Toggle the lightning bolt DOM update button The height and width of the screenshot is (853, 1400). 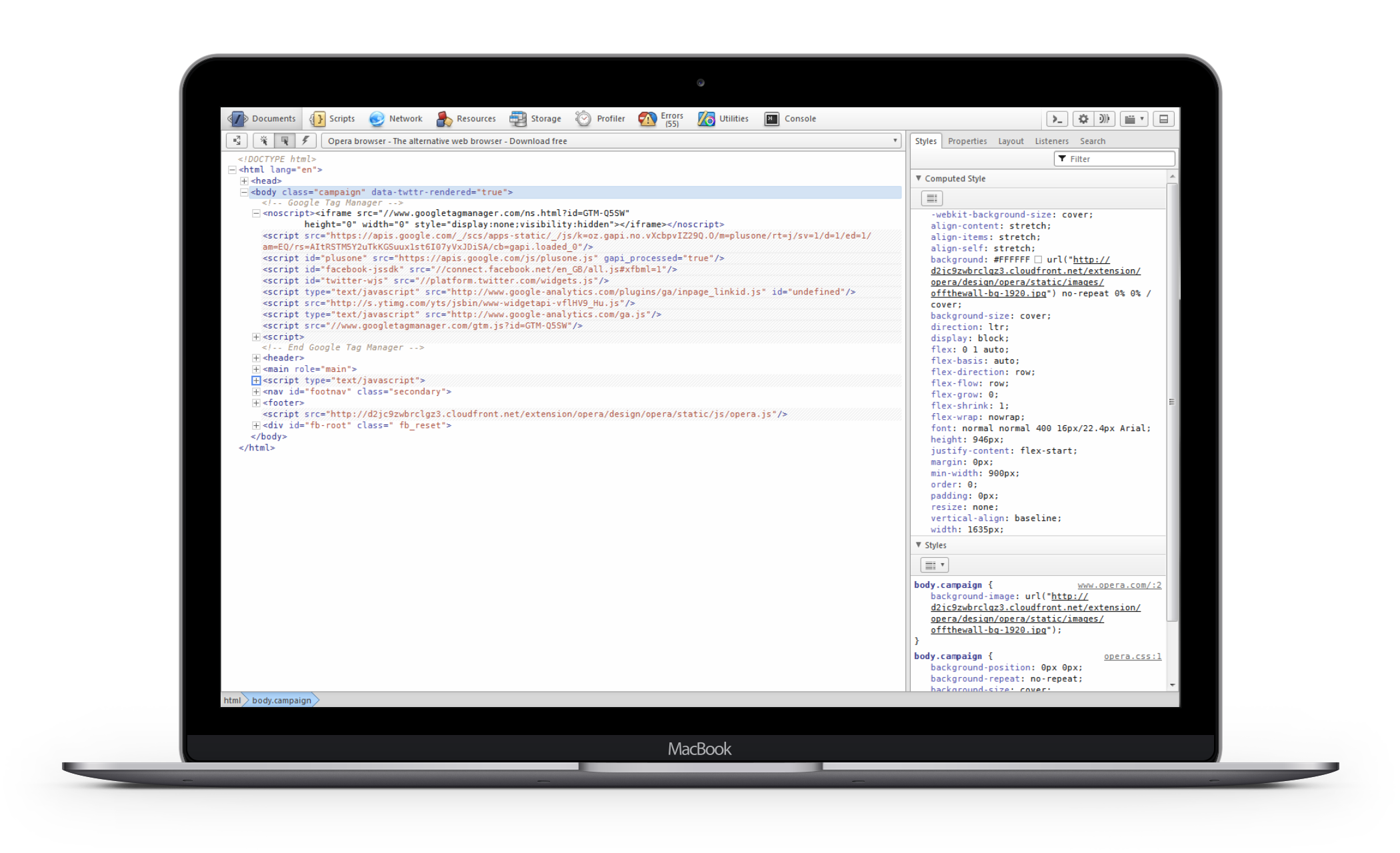click(305, 141)
